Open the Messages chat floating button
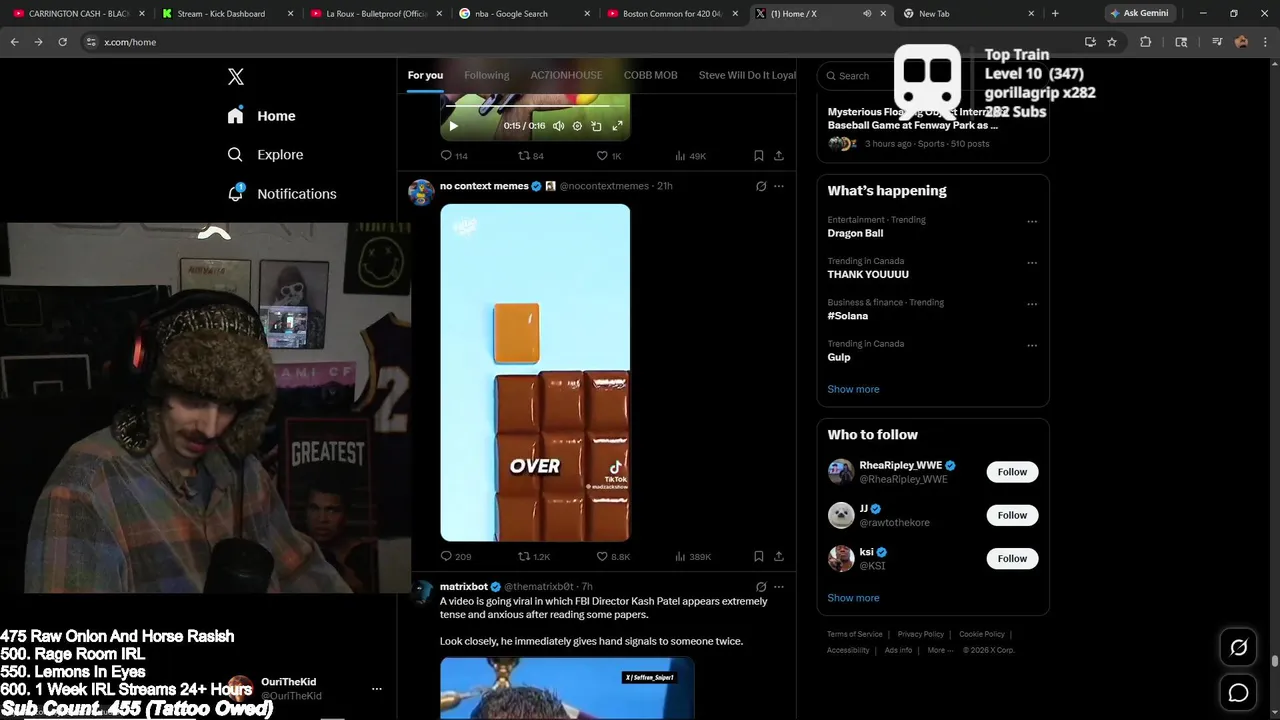1280x720 pixels. pyautogui.click(x=1238, y=692)
